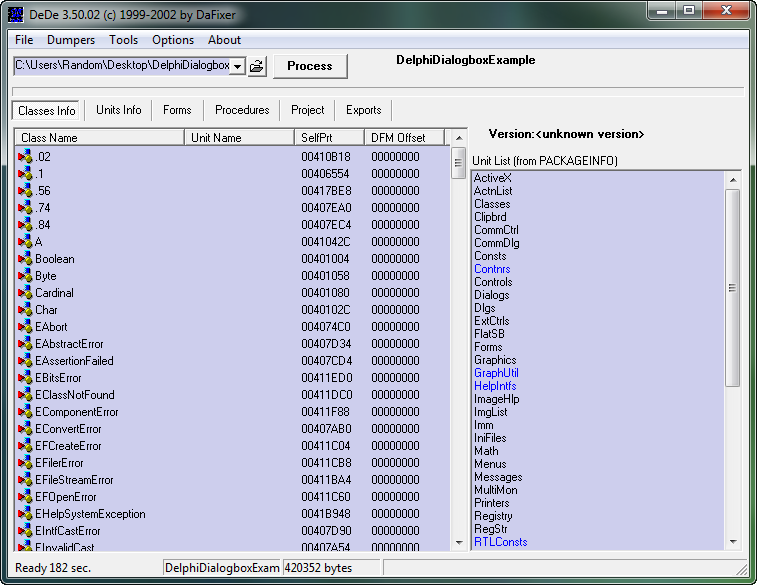Click the class icon beside class A
Image resolution: width=757 pixels, height=585 pixels.
tap(25, 241)
